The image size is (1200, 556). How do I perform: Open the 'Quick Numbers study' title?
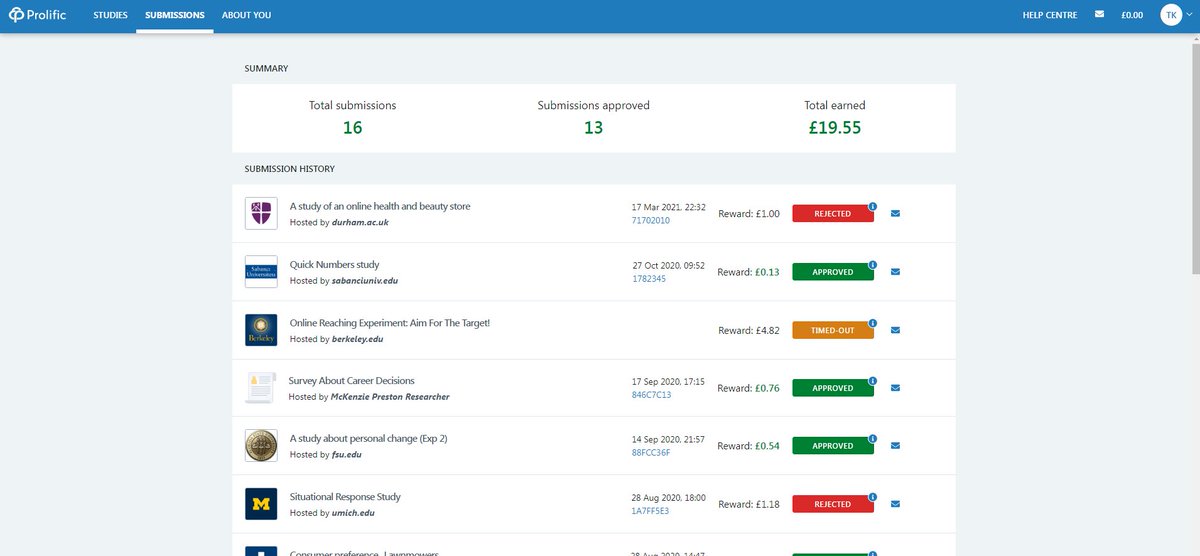point(335,264)
